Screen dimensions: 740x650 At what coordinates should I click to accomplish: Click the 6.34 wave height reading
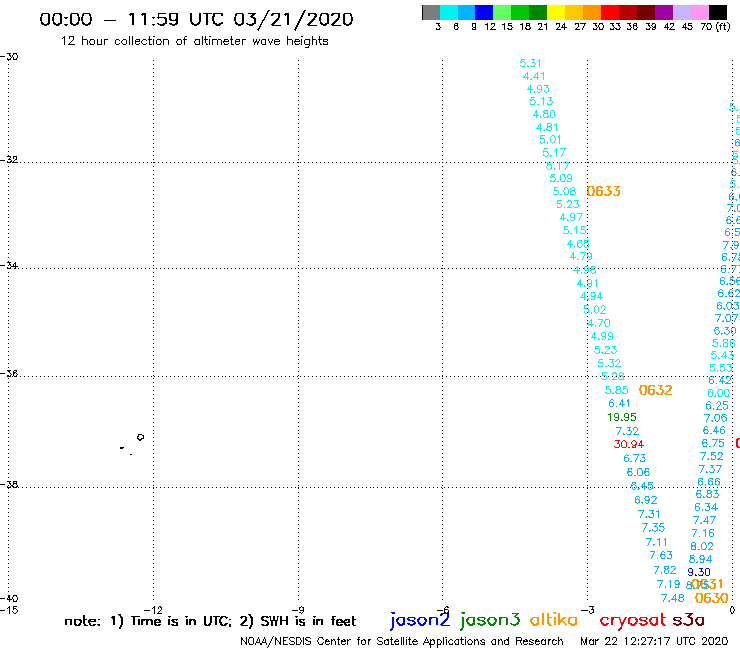[706, 507]
